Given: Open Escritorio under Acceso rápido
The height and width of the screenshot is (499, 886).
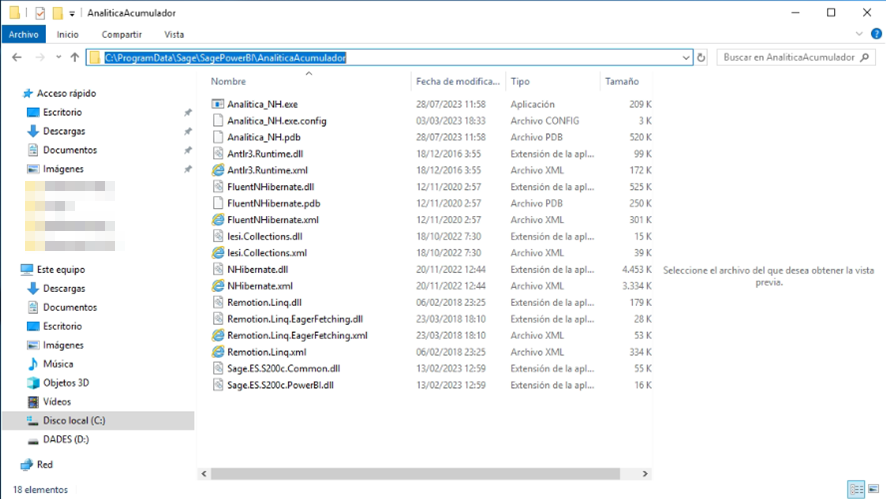Looking at the screenshot, I should [x=62, y=112].
